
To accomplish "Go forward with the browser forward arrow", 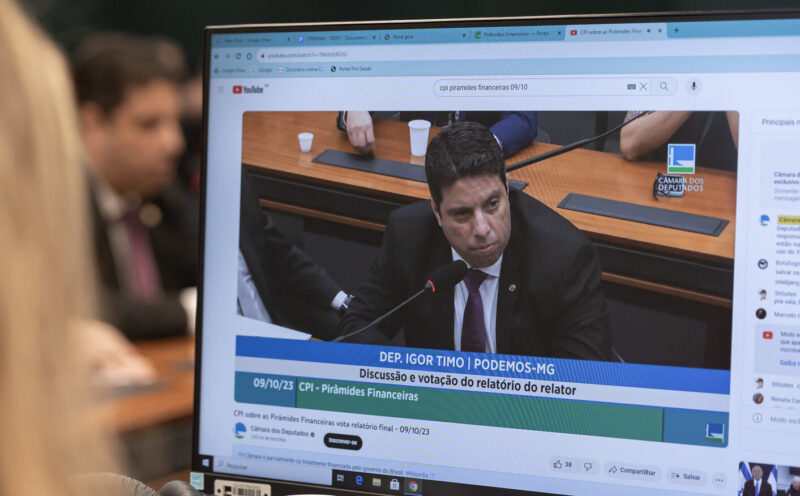I will [x=228, y=56].
